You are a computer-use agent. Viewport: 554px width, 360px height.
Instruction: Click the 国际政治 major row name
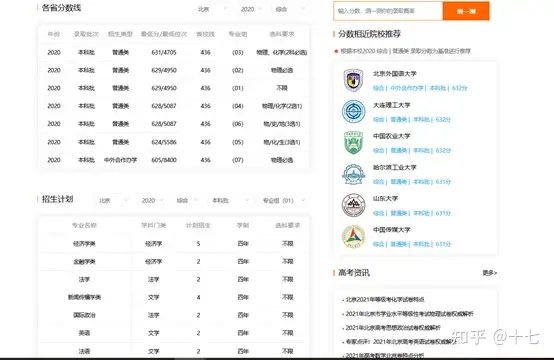(84, 315)
